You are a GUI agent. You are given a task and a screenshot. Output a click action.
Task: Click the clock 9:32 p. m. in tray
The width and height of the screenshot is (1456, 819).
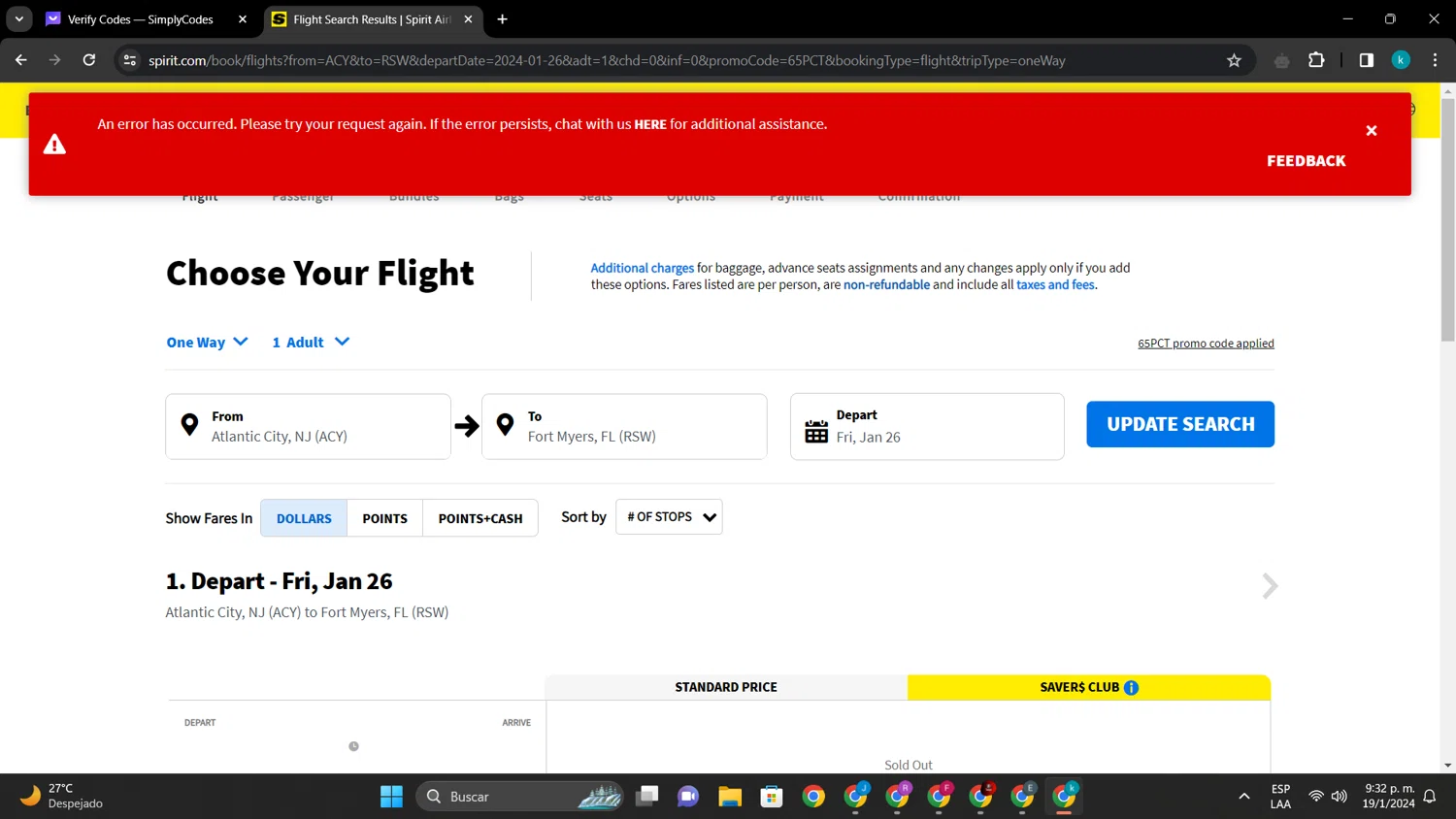pos(1389,789)
